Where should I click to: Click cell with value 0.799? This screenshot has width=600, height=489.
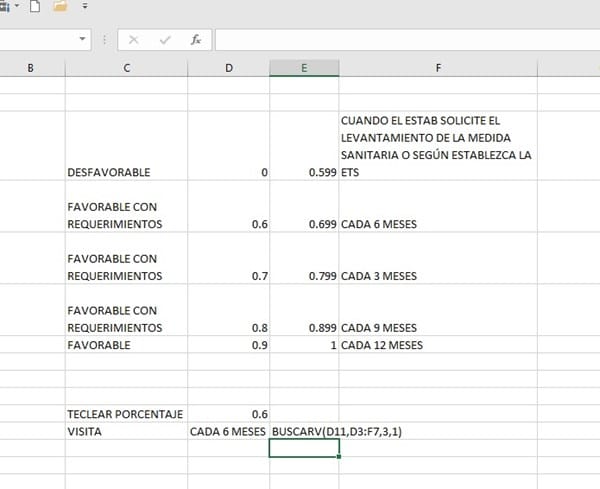304,258
